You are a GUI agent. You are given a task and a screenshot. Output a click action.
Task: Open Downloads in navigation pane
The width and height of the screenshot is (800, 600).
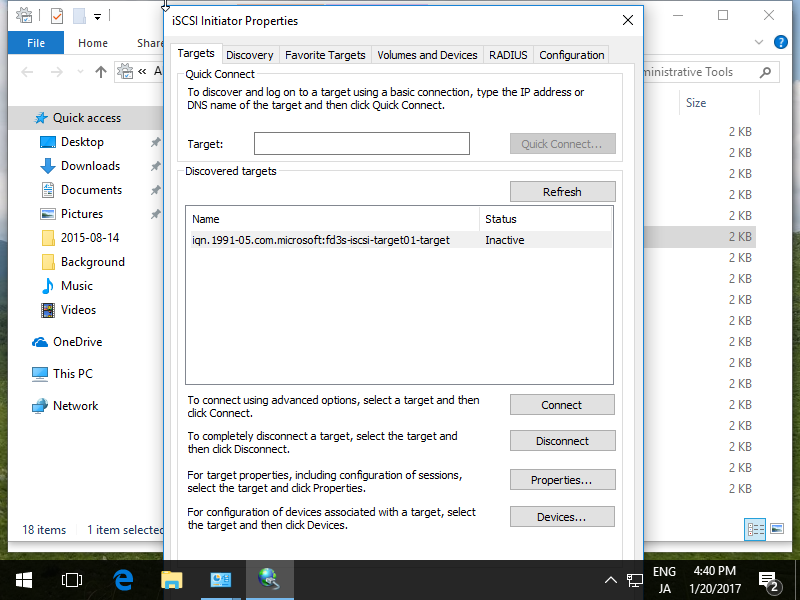coord(90,166)
